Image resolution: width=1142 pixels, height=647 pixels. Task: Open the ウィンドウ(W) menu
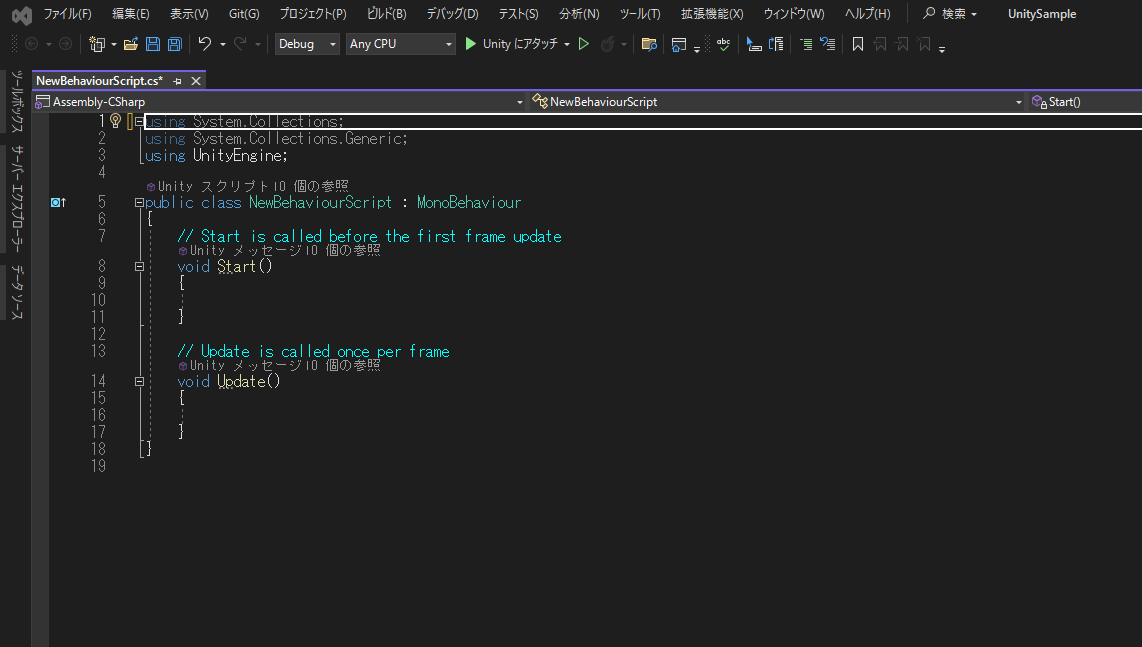pos(793,14)
